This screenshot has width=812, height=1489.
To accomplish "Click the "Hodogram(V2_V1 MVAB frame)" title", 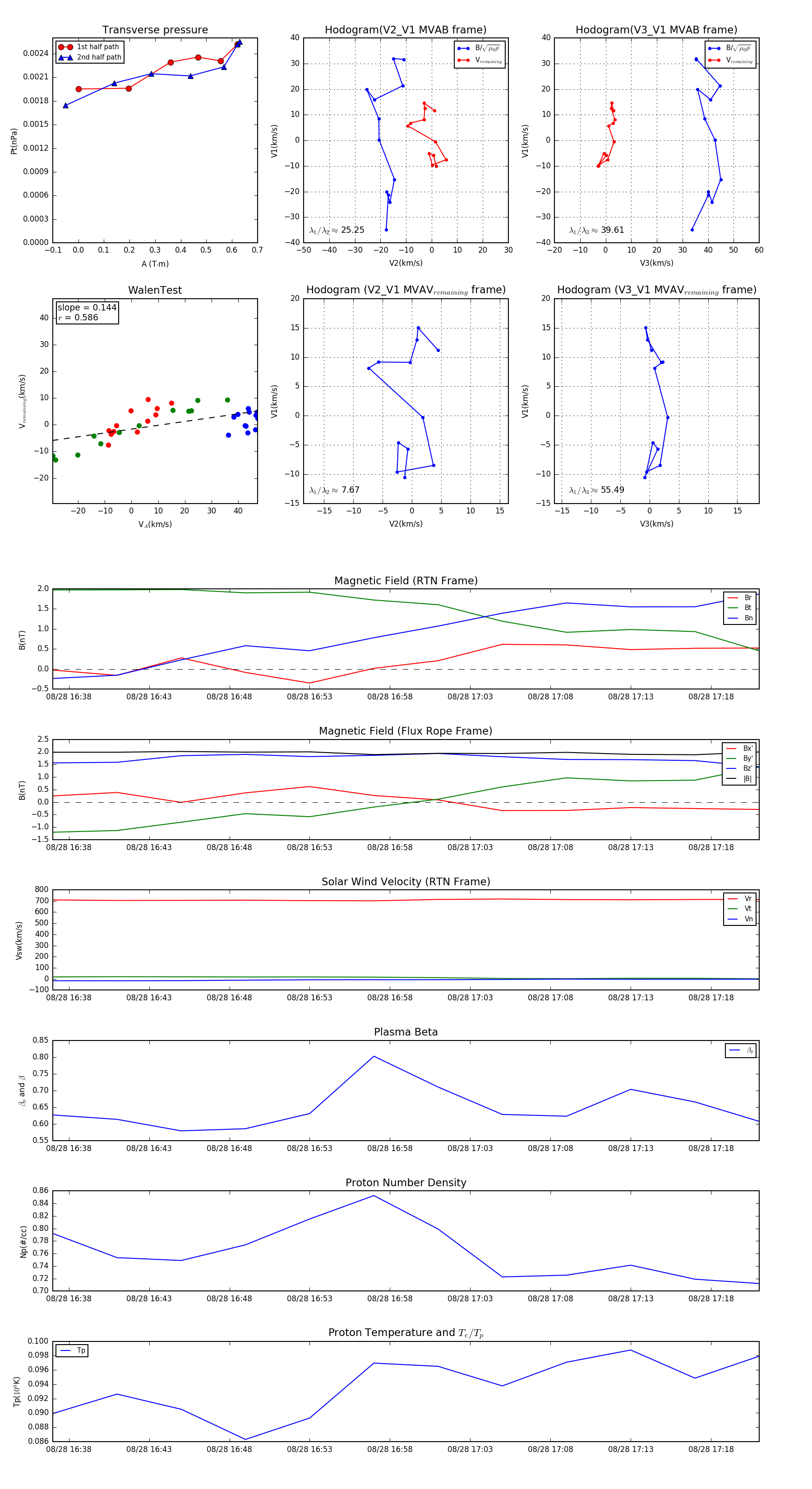I will (406, 30).
